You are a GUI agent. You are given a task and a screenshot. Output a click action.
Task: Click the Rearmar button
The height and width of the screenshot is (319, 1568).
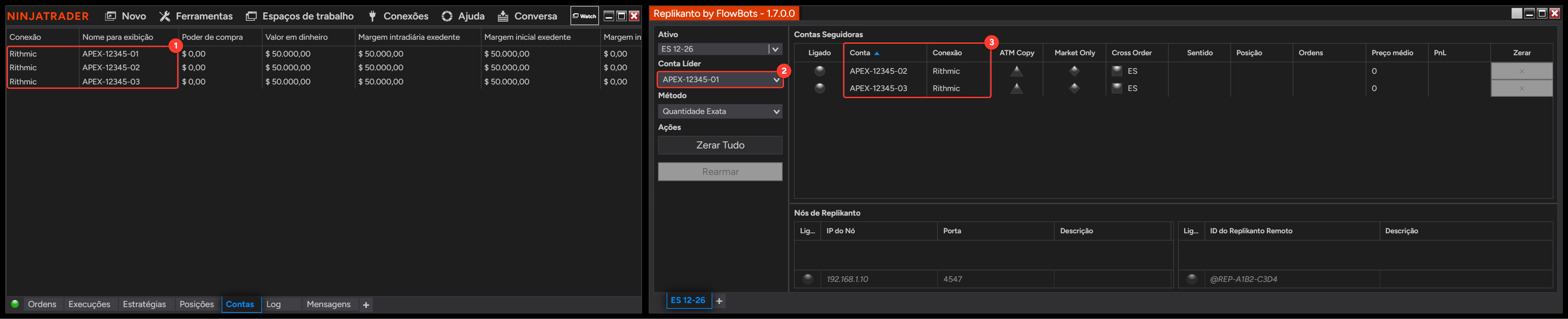(x=719, y=172)
